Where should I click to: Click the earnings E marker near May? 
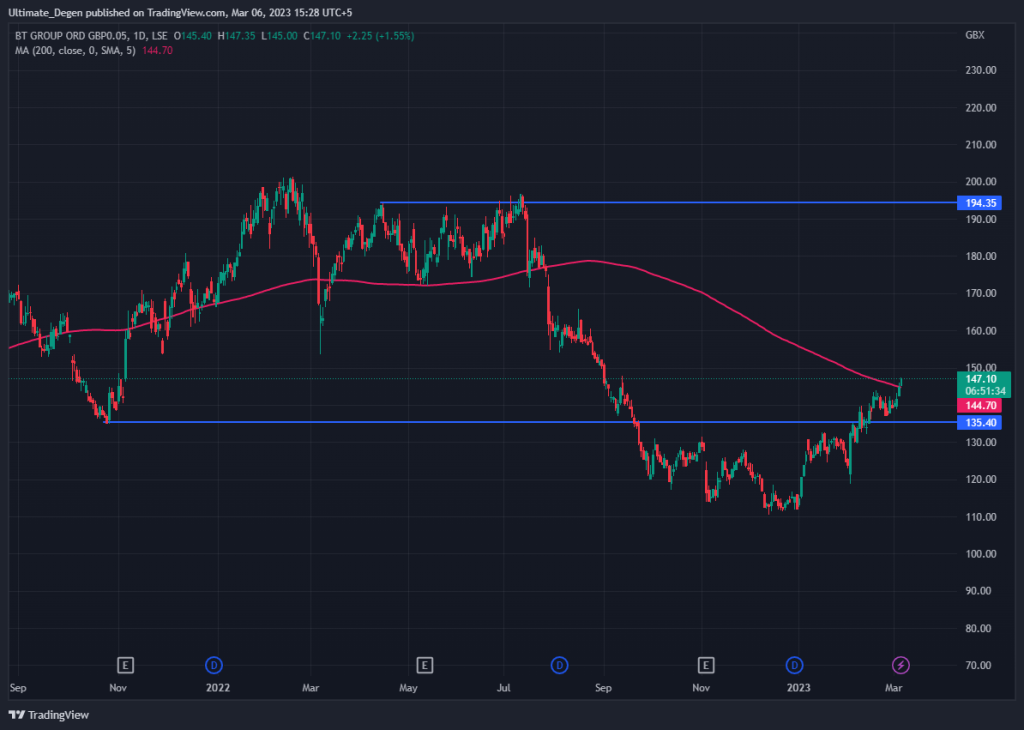pos(424,664)
